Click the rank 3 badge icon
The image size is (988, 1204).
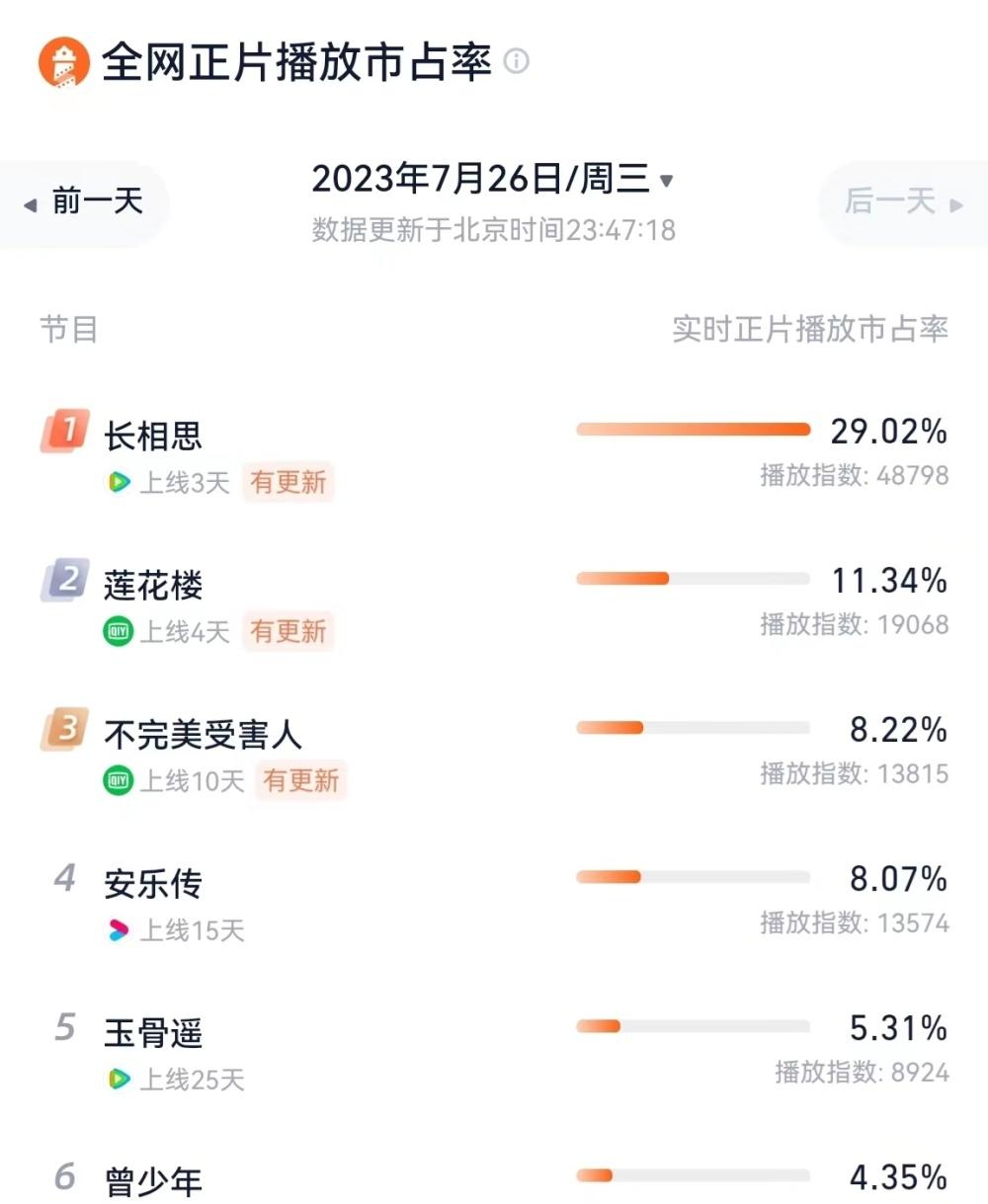tap(65, 729)
